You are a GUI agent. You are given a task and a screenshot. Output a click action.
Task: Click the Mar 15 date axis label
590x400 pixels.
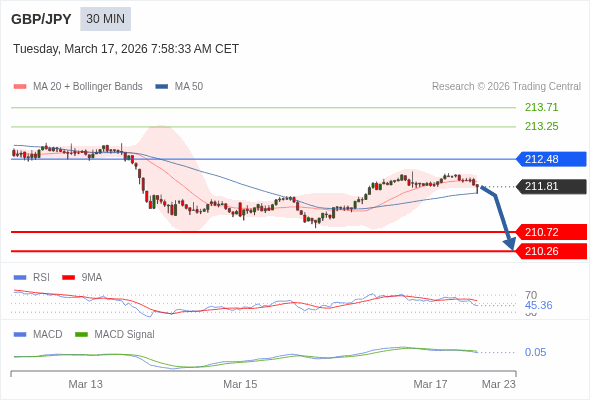click(240, 384)
